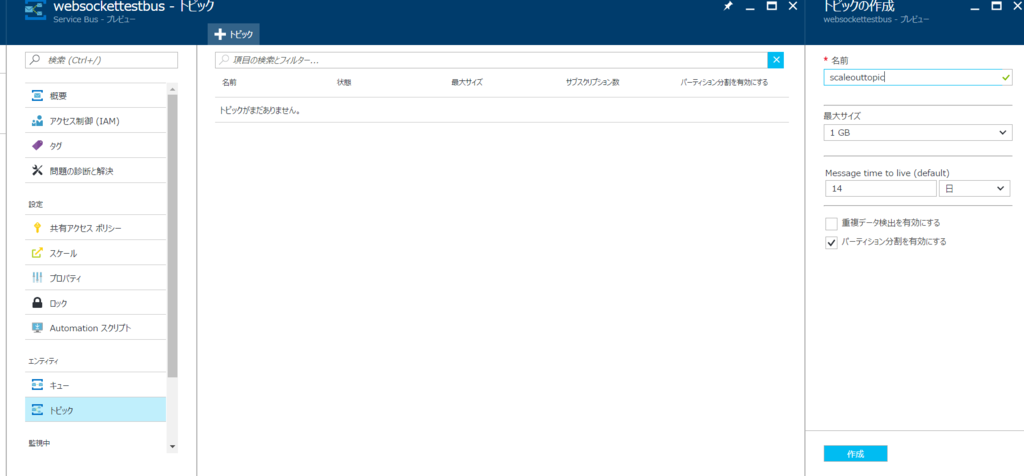Select トピック under エンティティ
1024x476 pixels.
pos(95,410)
